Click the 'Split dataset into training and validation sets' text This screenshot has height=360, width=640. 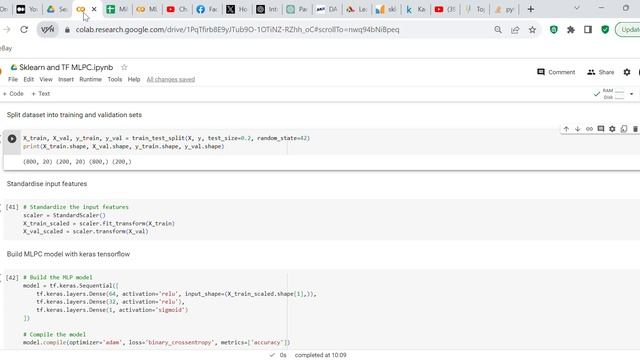74,115
